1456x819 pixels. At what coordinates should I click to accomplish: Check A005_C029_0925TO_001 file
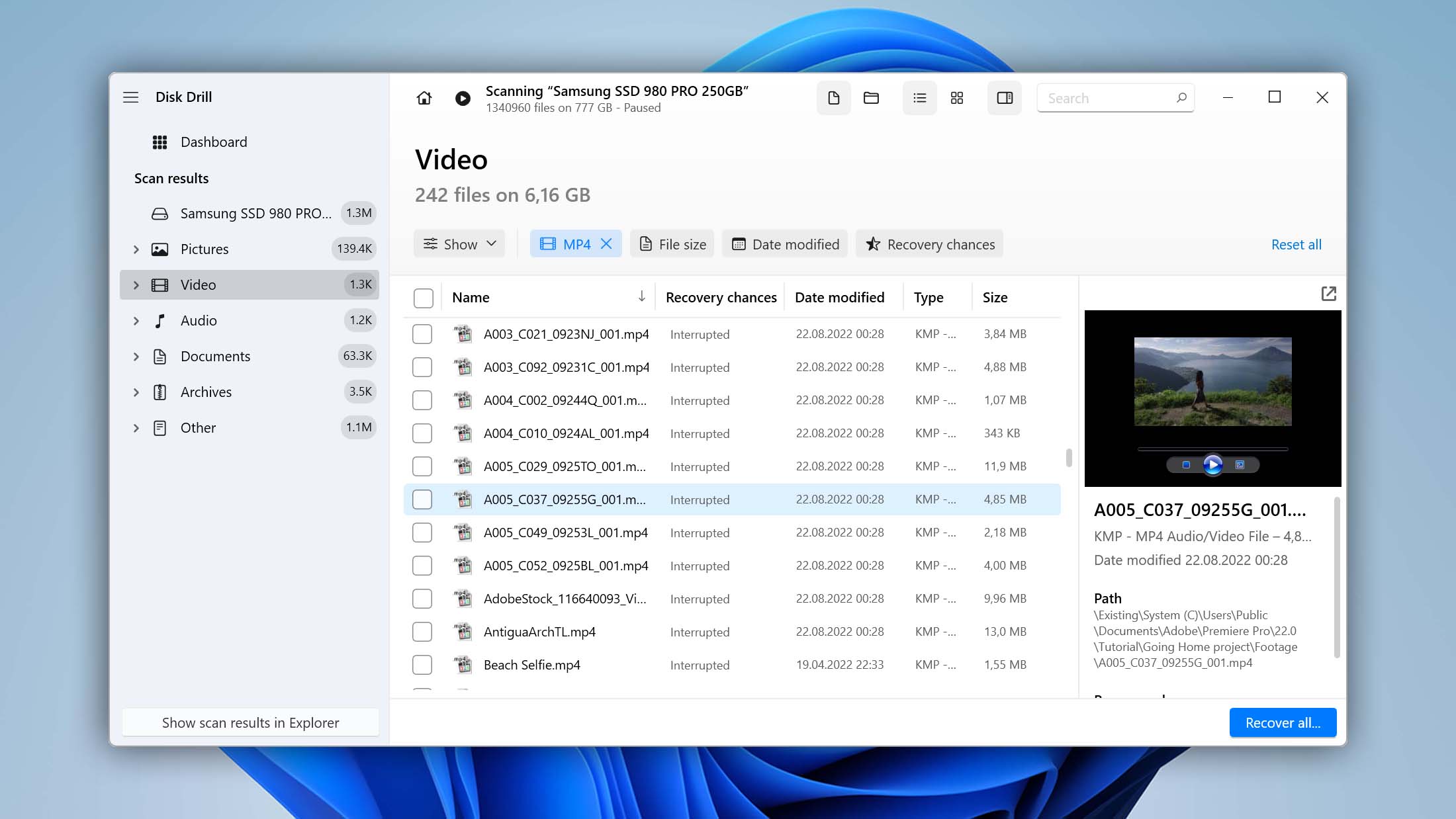click(422, 466)
